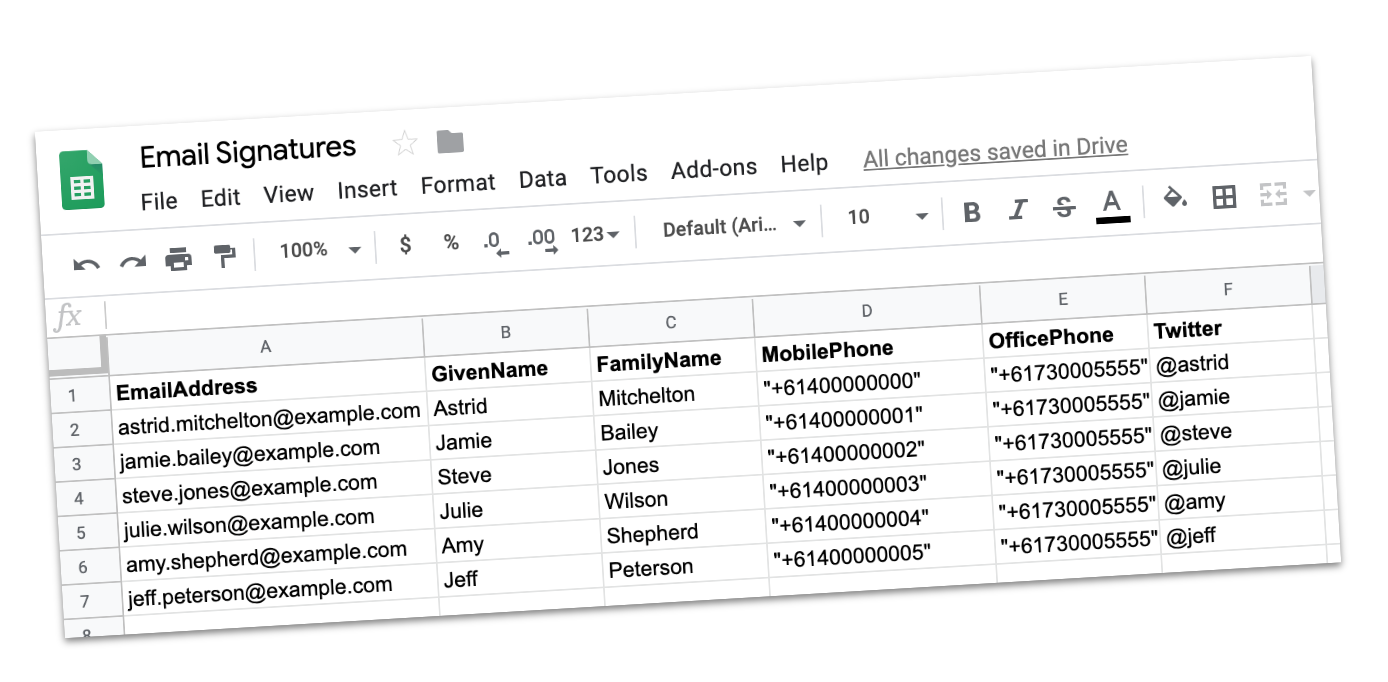The height and width of the screenshot is (682, 1388).
Task: Click the move to folder icon
Action: (450, 141)
